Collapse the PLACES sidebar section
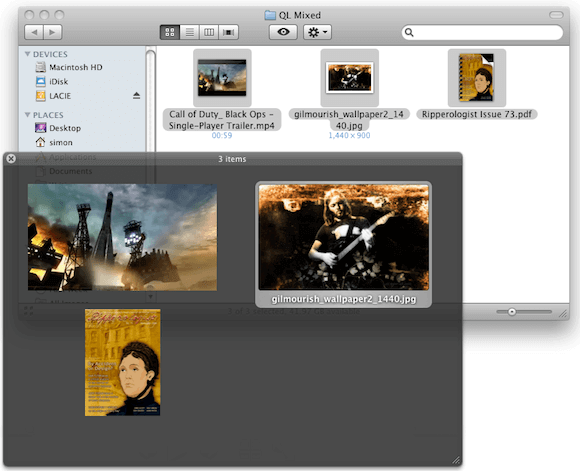Screen dimensions: 580x471 pyautogui.click(x=27, y=115)
